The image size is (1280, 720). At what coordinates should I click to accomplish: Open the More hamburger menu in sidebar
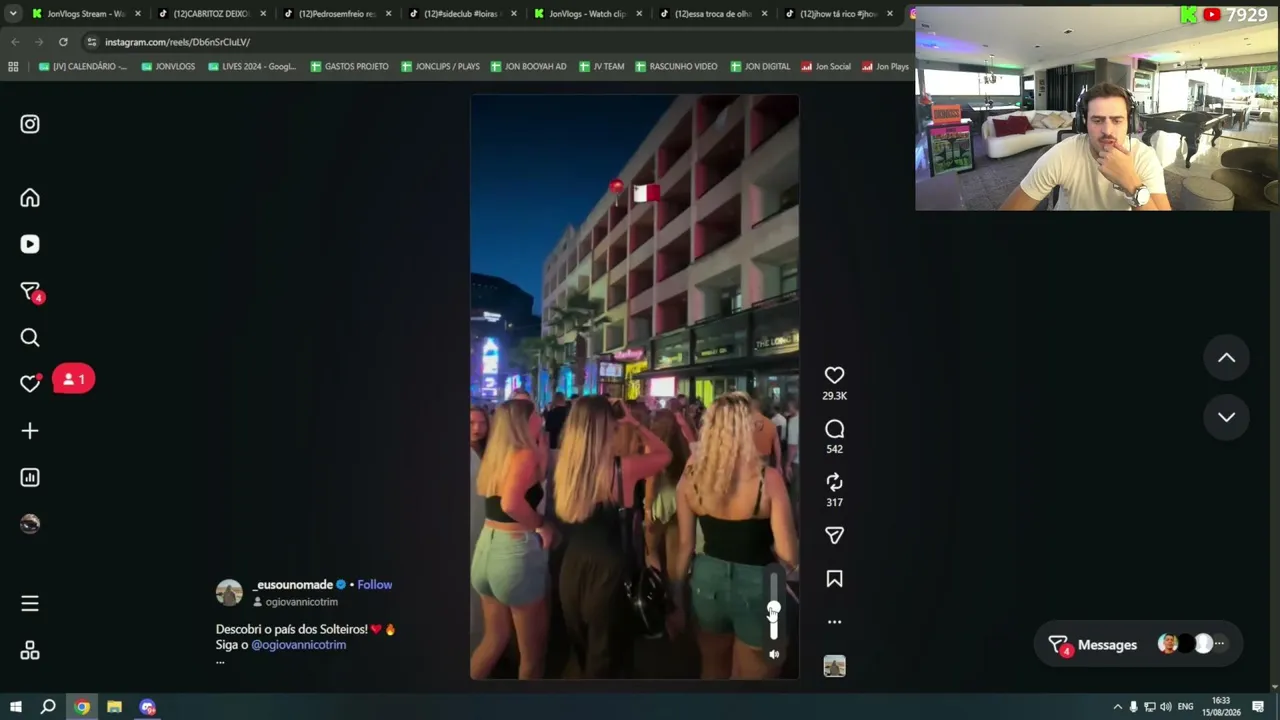click(x=30, y=604)
